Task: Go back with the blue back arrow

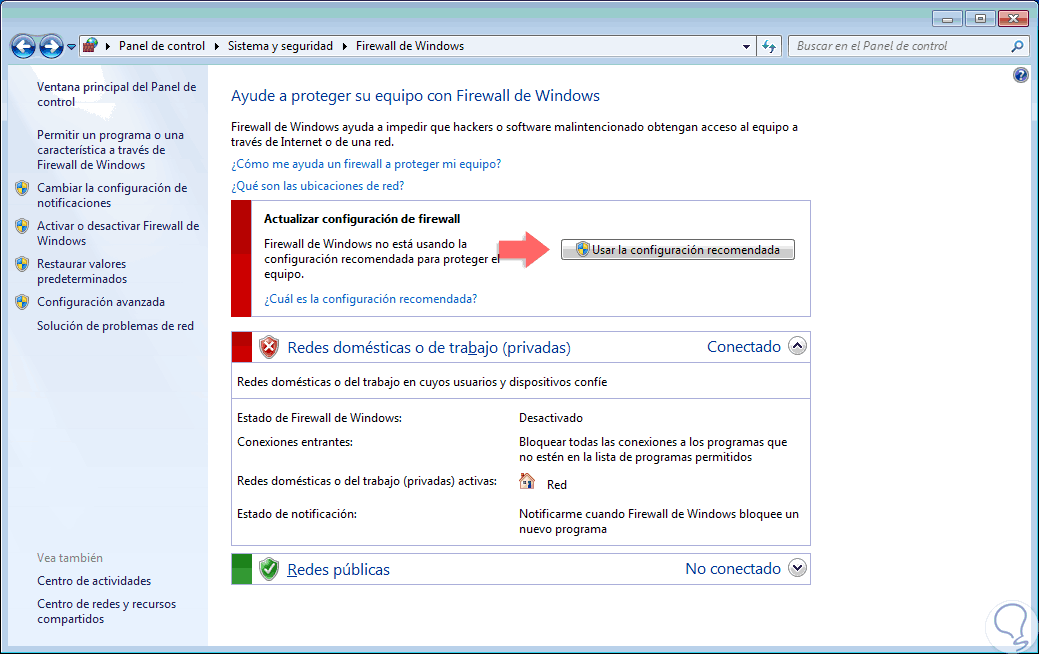Action: (x=23, y=46)
